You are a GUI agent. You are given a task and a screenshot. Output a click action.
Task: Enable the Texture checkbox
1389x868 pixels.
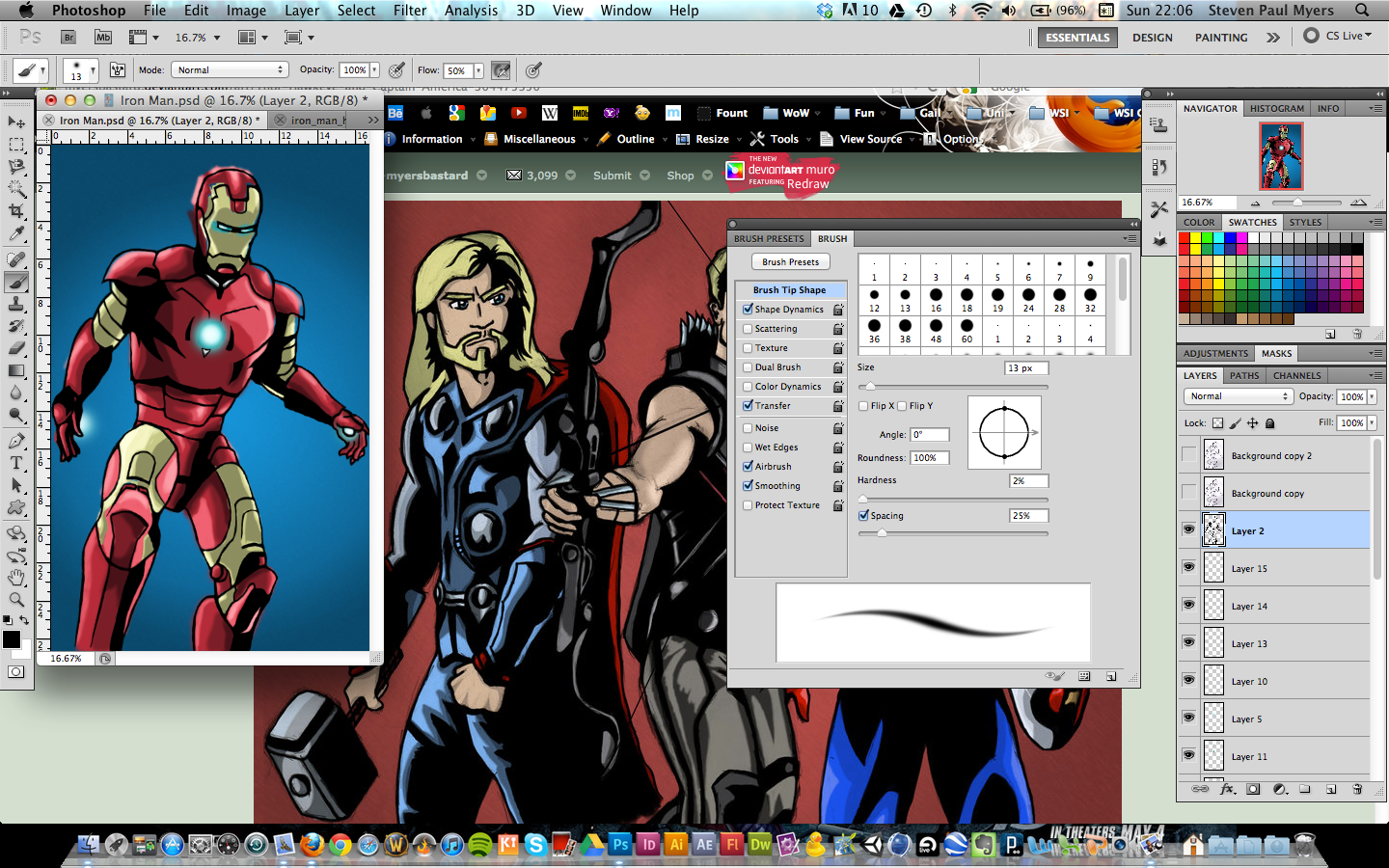[x=748, y=347]
